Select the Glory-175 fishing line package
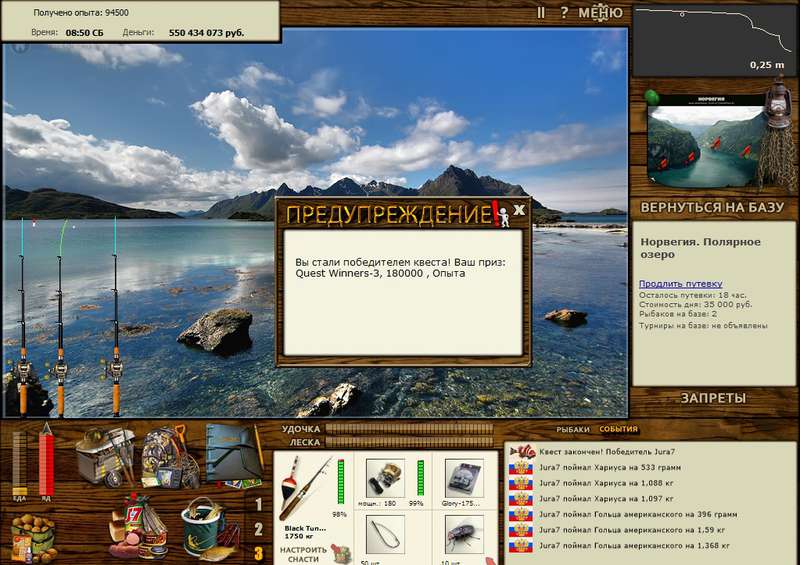Image resolution: width=800 pixels, height=565 pixels. [464, 478]
